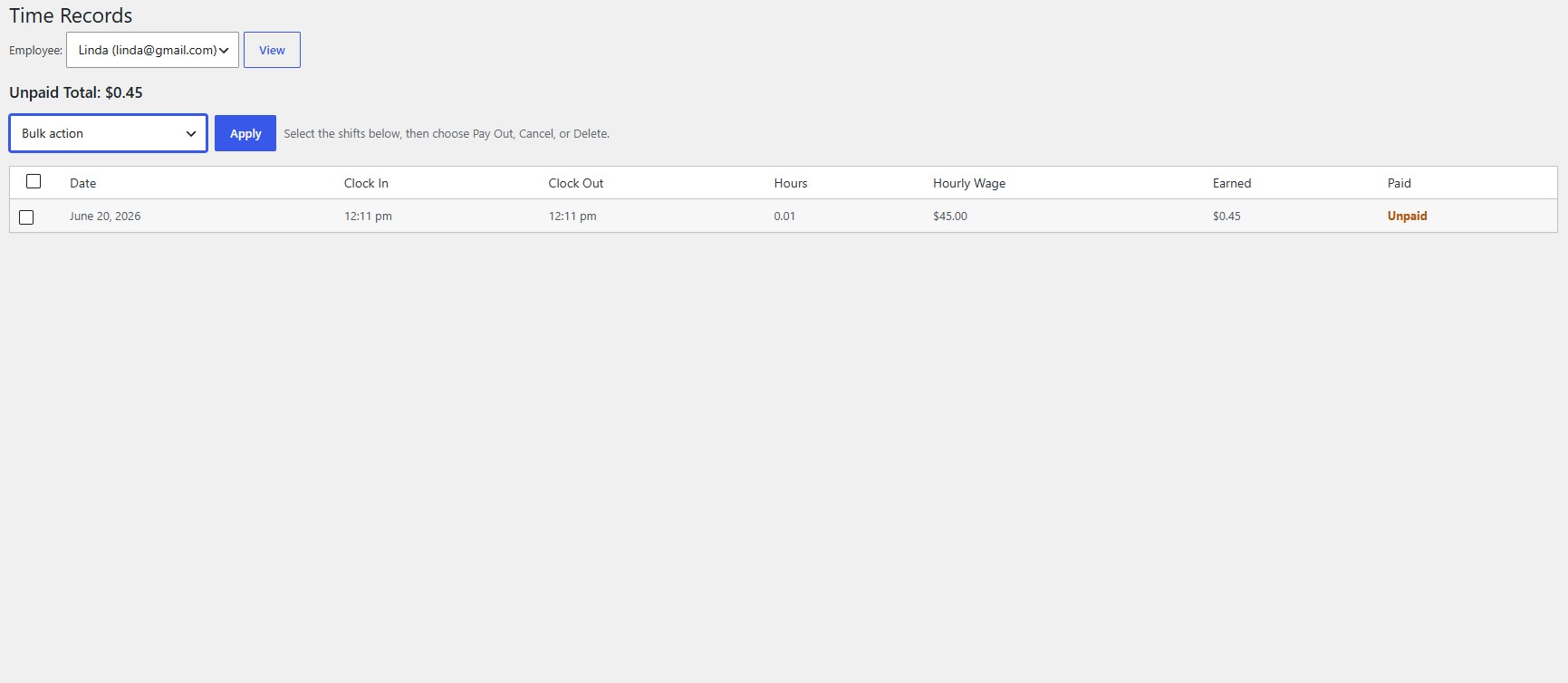Click the Apply button
Image resolution: width=1568 pixels, height=683 pixels.
[245, 133]
